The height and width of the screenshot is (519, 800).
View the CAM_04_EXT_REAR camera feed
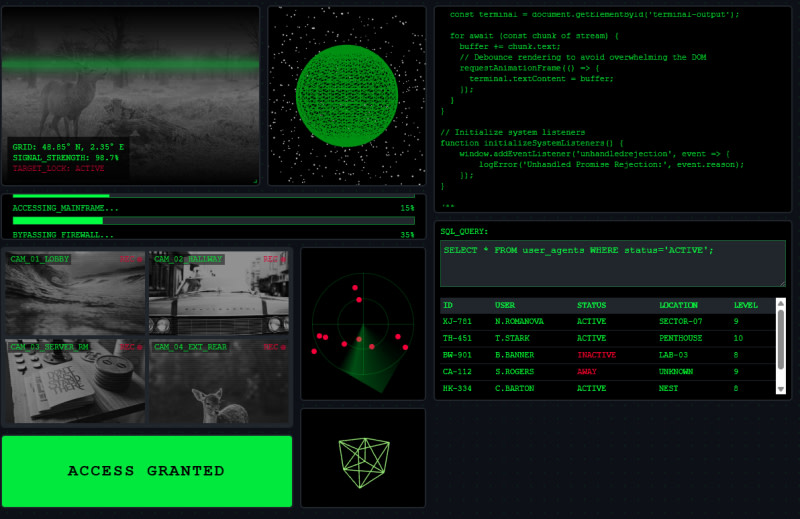(218, 381)
